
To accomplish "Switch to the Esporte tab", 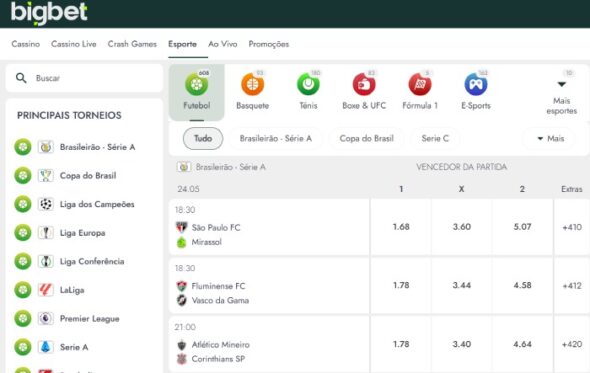I will (x=182, y=44).
